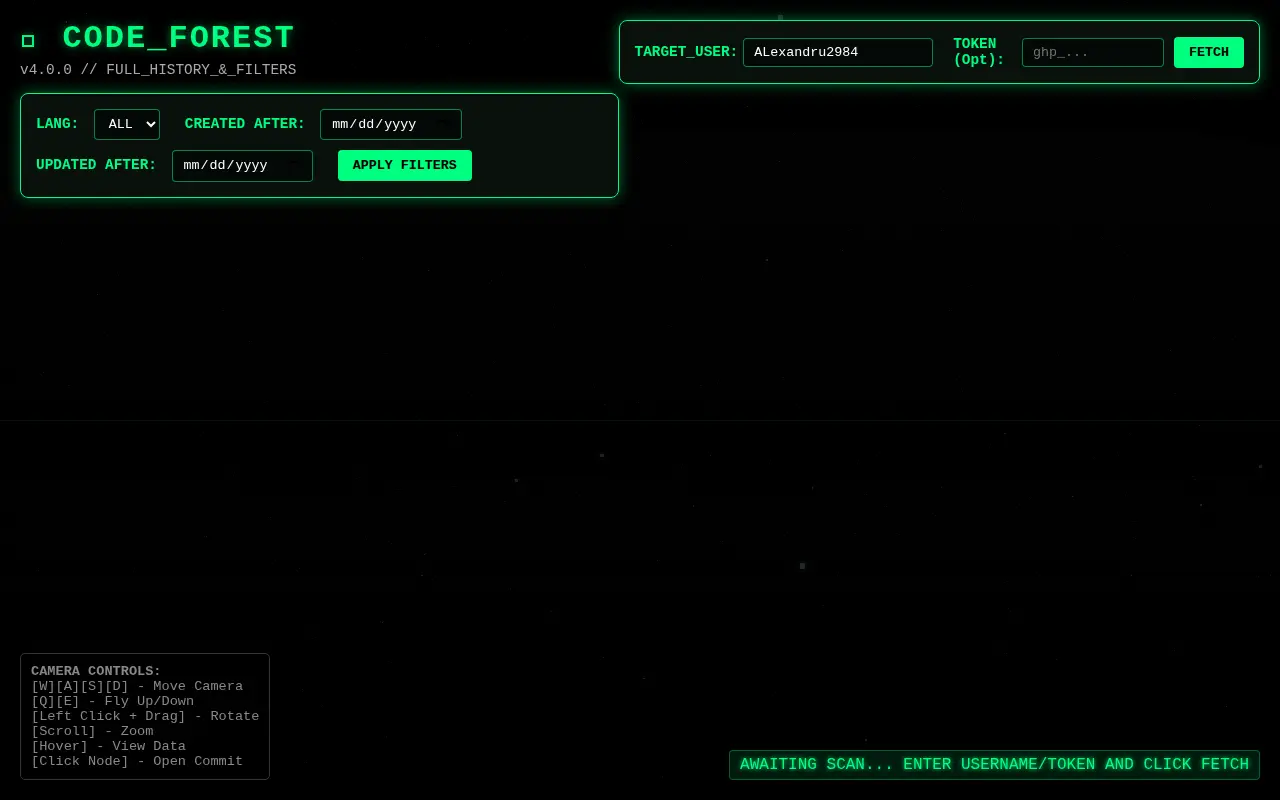1280x800 pixels.
Task: Click the UPDATED AFTER: label
Action: click(x=96, y=165)
